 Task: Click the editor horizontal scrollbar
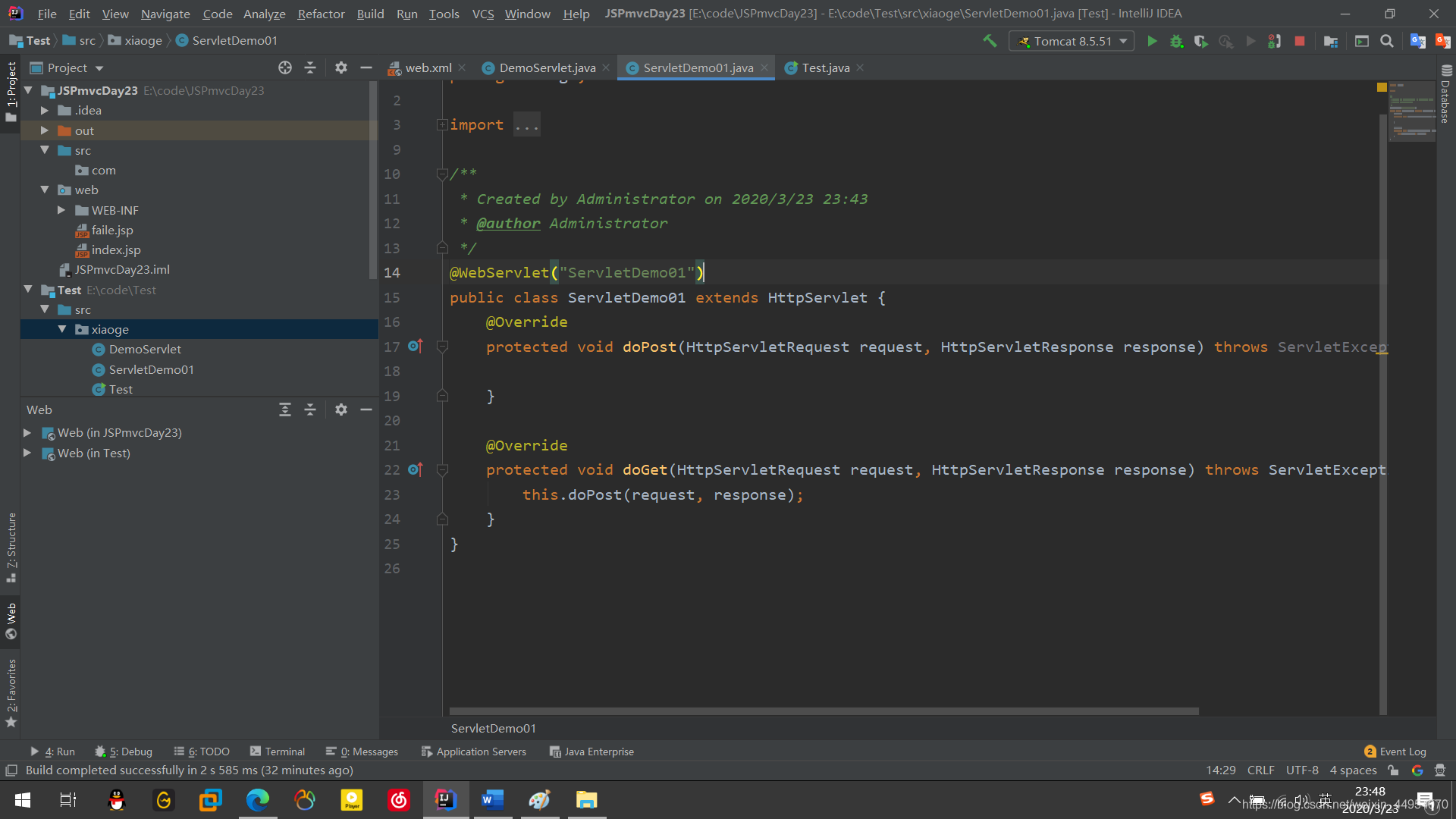[x=824, y=711]
